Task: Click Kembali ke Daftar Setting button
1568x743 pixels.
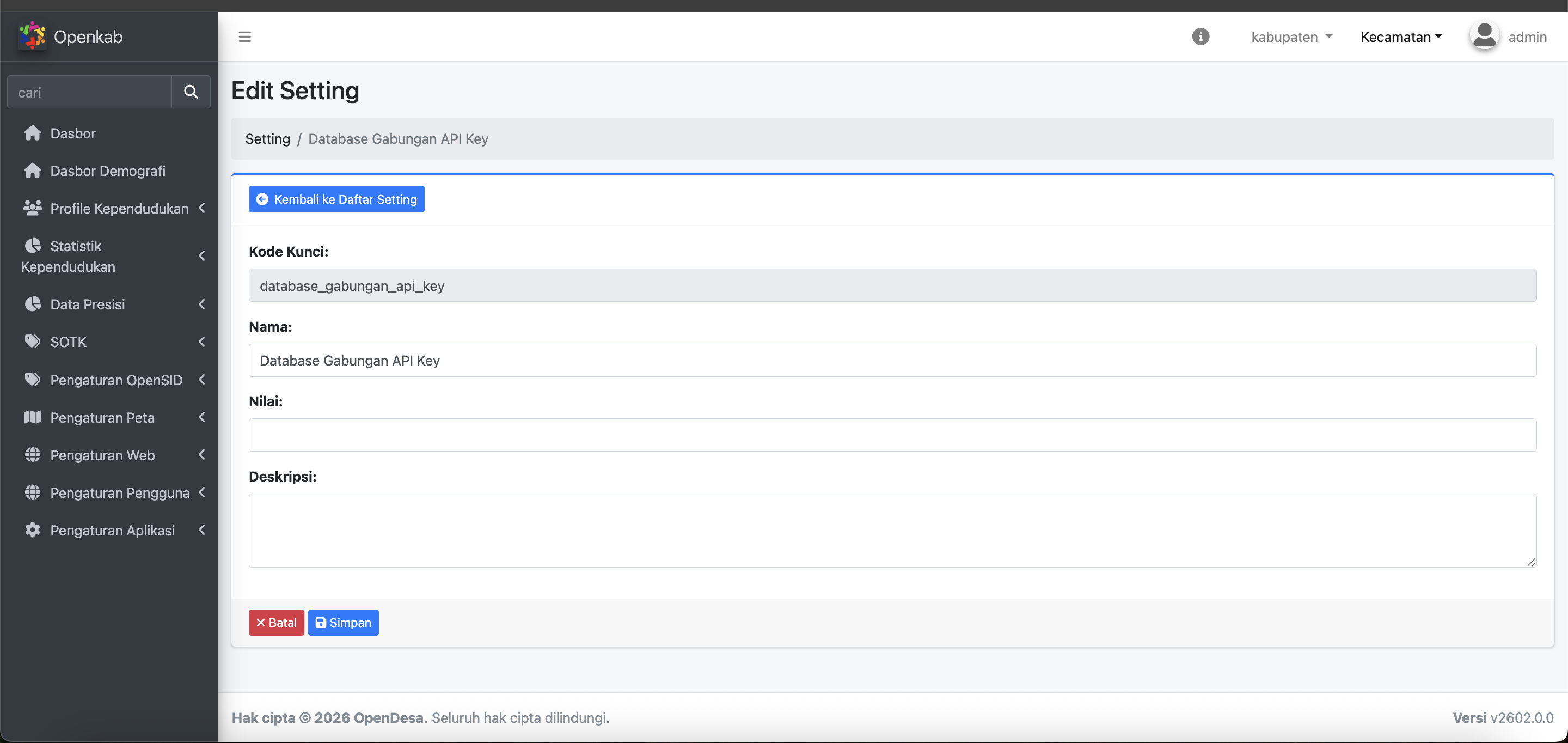Action: (x=336, y=199)
